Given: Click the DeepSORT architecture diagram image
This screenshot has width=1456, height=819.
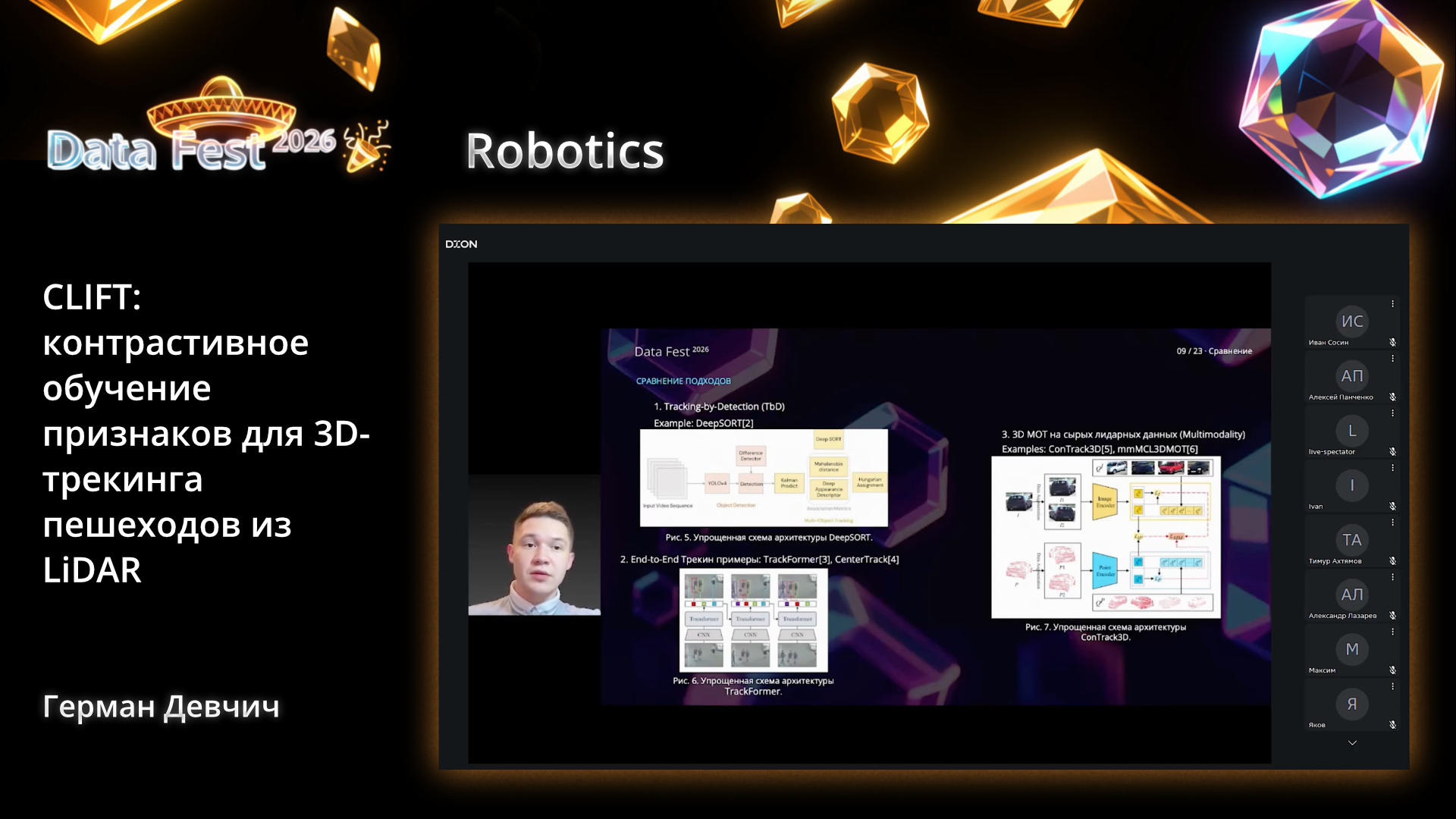Looking at the screenshot, I should click(x=764, y=478).
